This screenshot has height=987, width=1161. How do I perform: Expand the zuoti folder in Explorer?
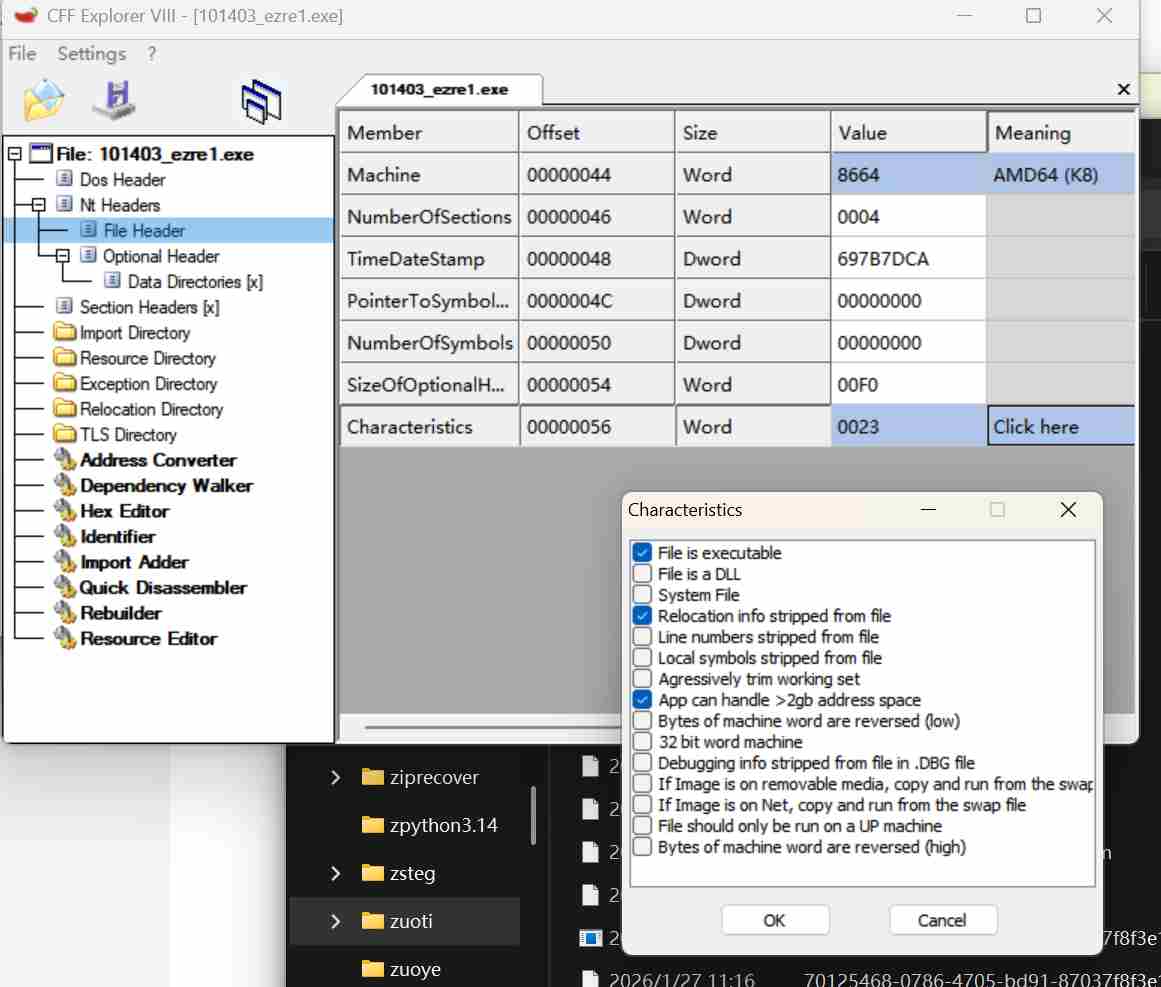click(x=335, y=921)
